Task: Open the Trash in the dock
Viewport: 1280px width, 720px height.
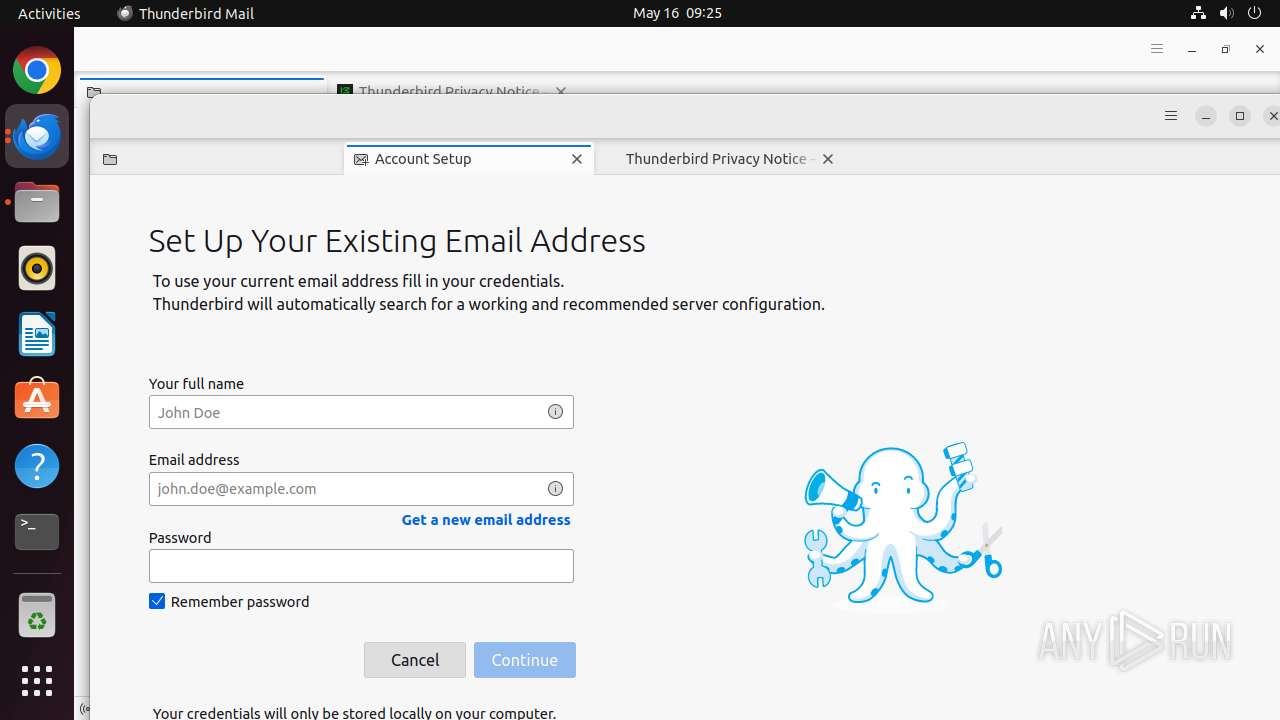Action: pyautogui.click(x=37, y=615)
